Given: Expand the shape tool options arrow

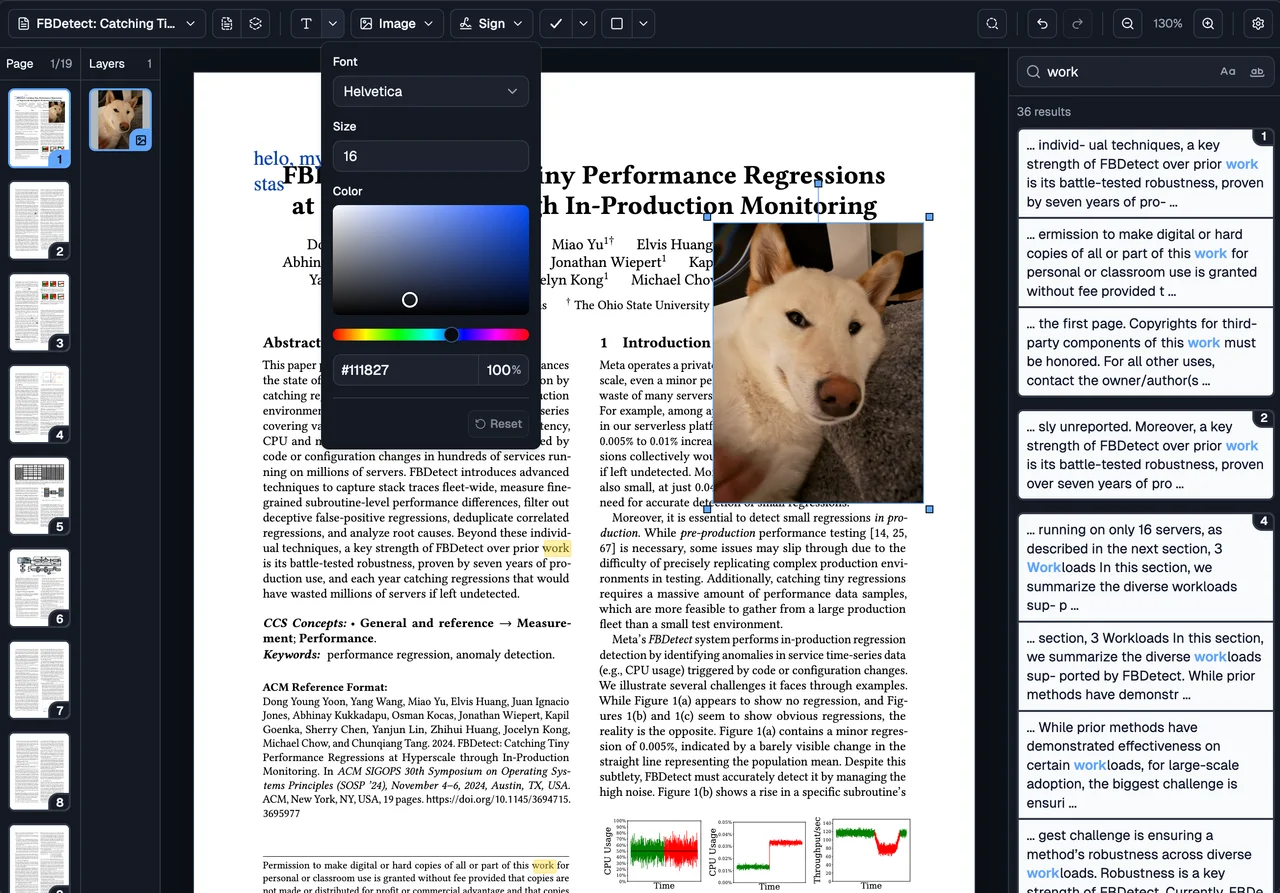Looking at the screenshot, I should click(643, 23).
